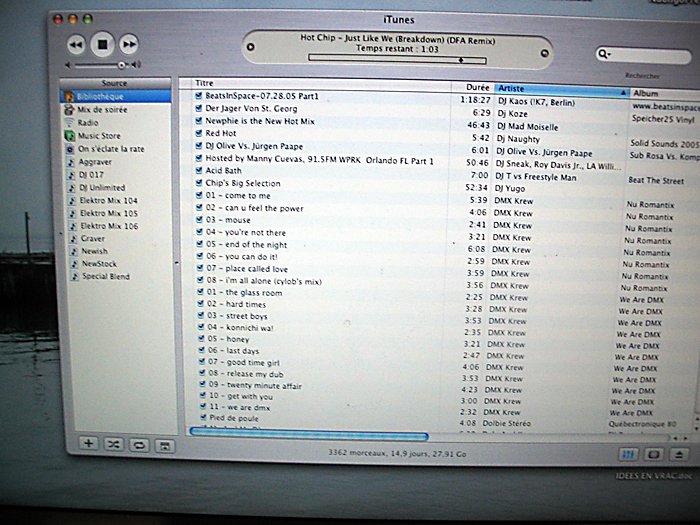This screenshot has width=700, height=525.
Task: Click left round button in track display
Action: [x=251, y=47]
